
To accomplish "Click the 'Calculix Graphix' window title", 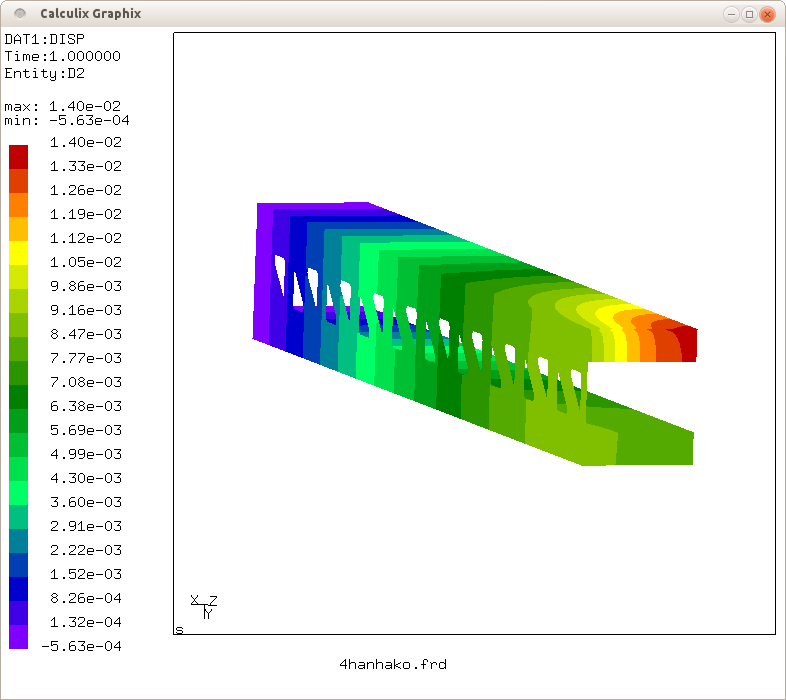I will click(x=91, y=14).
